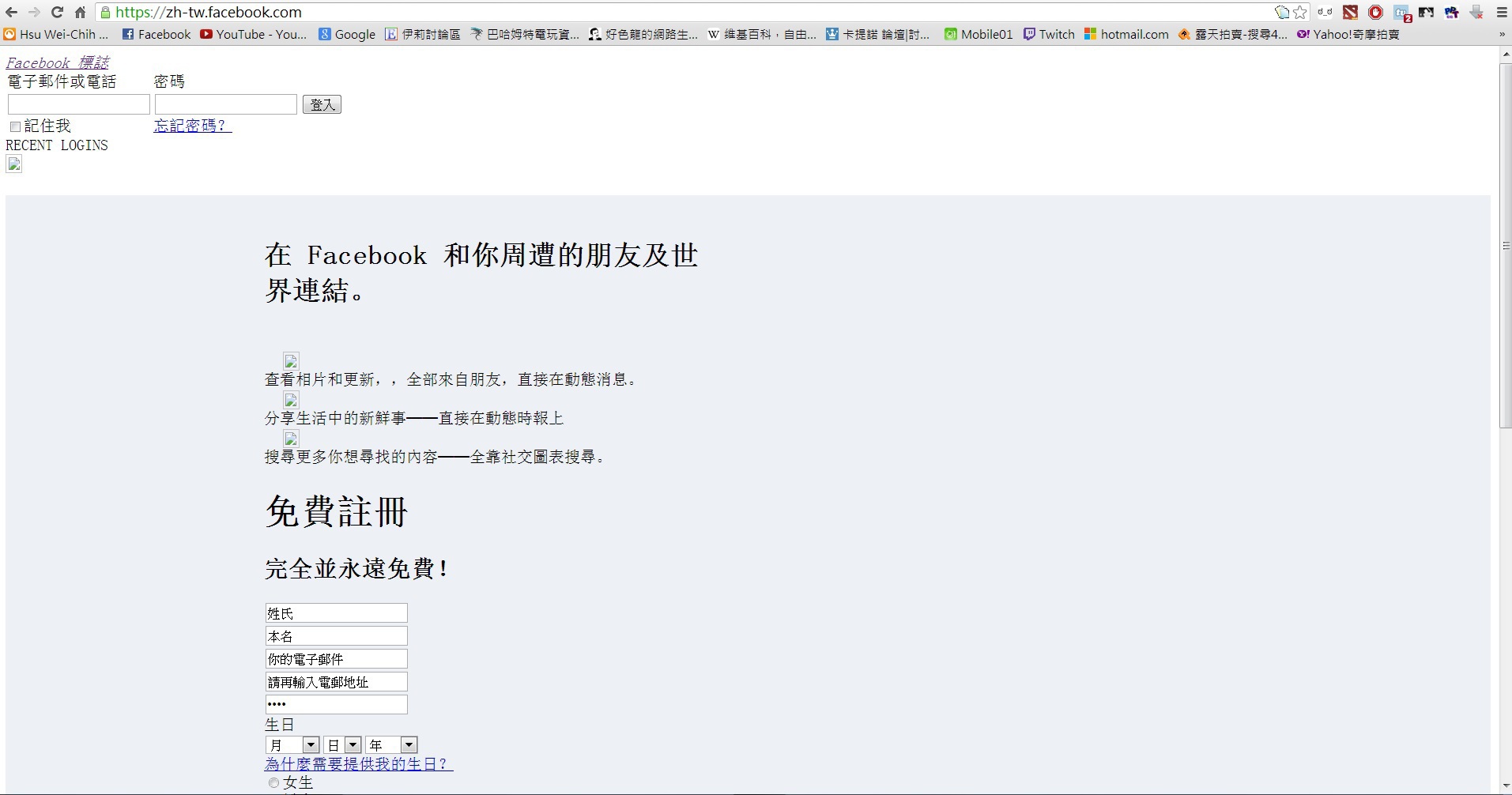The image size is (1512, 795).
Task: Reload the page with the refresh icon
Action: 57,13
